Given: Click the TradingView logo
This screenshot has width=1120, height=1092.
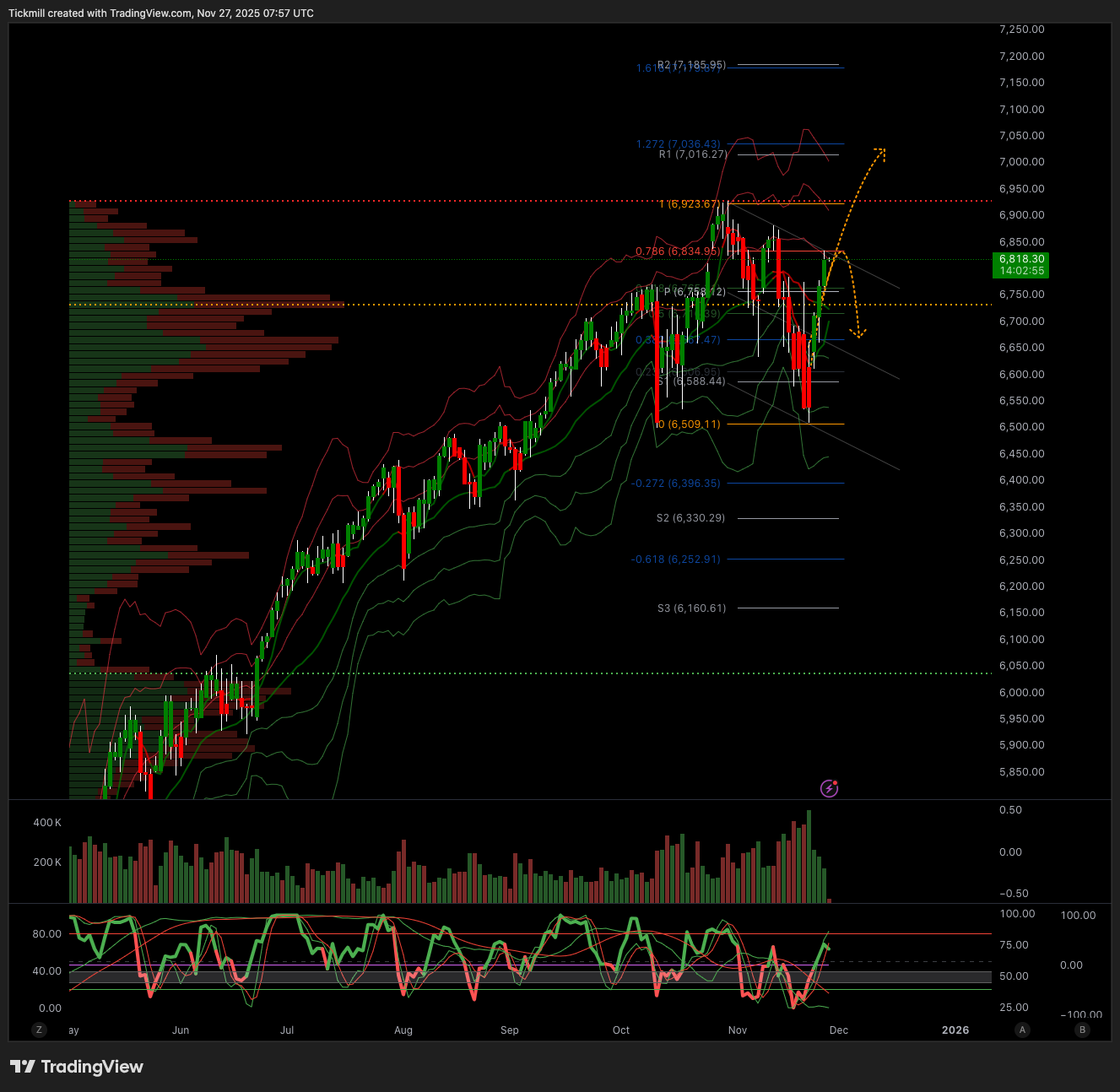Looking at the screenshot, I should 77,1067.
